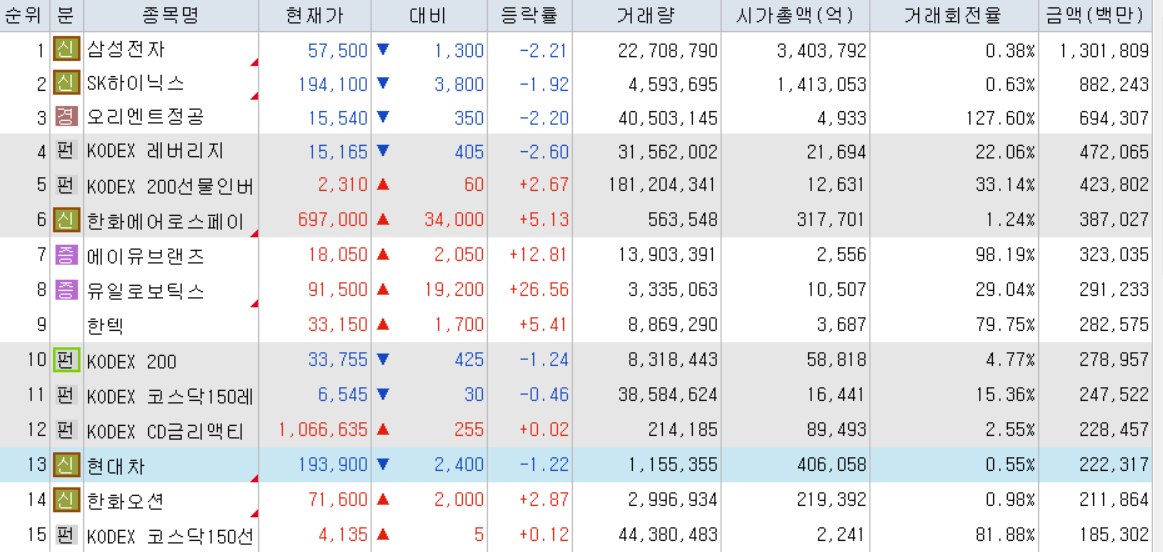Click the 증 badge beside 에이유브랜즈
1163x552 pixels.
click(67, 256)
